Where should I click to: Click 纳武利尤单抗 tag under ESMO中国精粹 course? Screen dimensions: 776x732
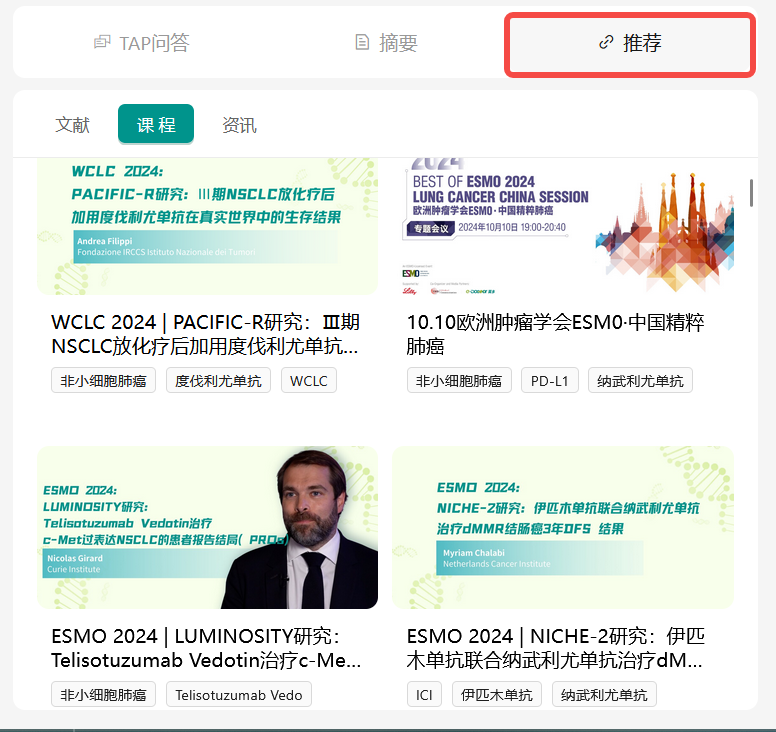(640, 381)
